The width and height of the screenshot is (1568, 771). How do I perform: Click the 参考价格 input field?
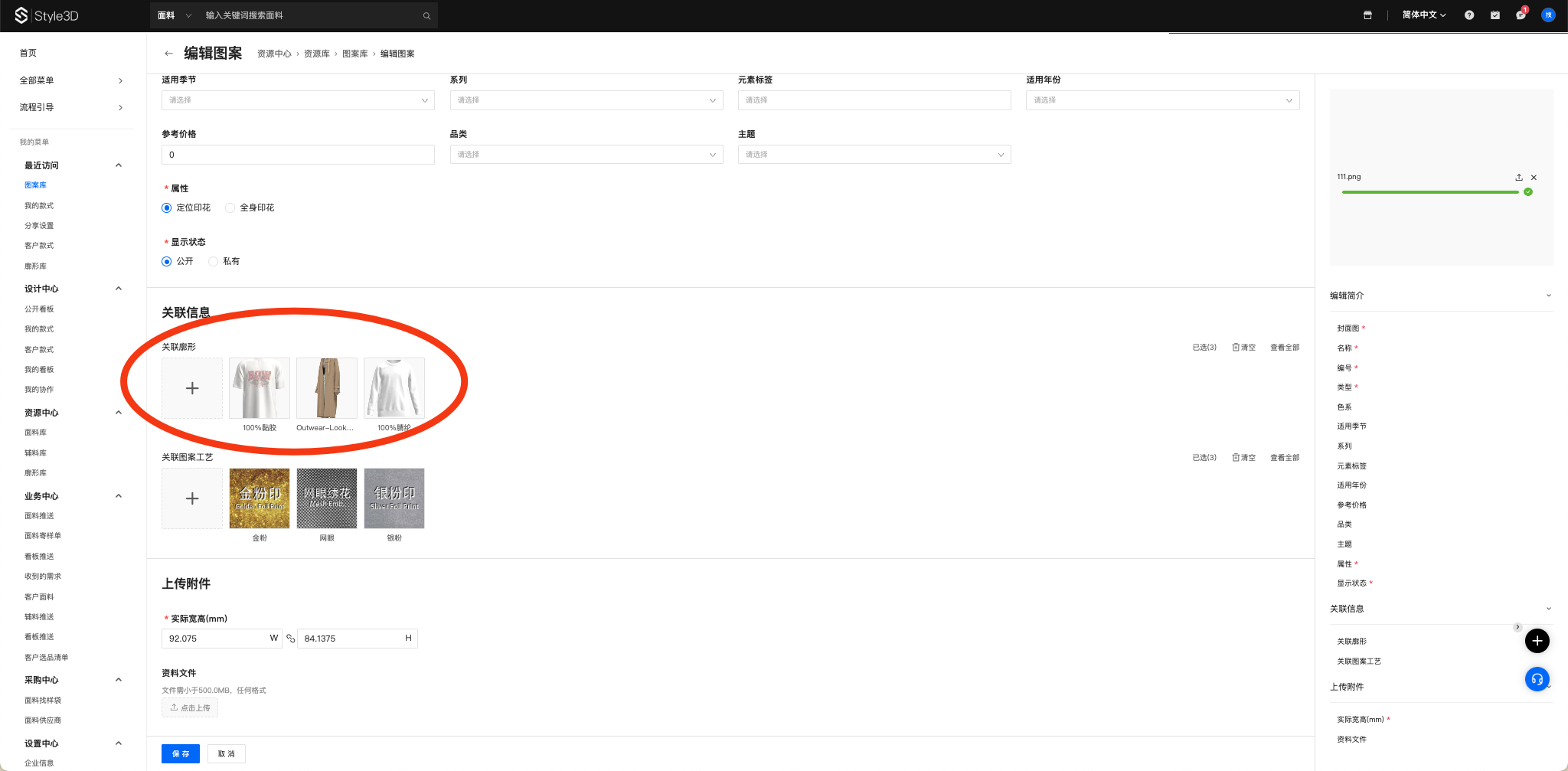pos(298,155)
